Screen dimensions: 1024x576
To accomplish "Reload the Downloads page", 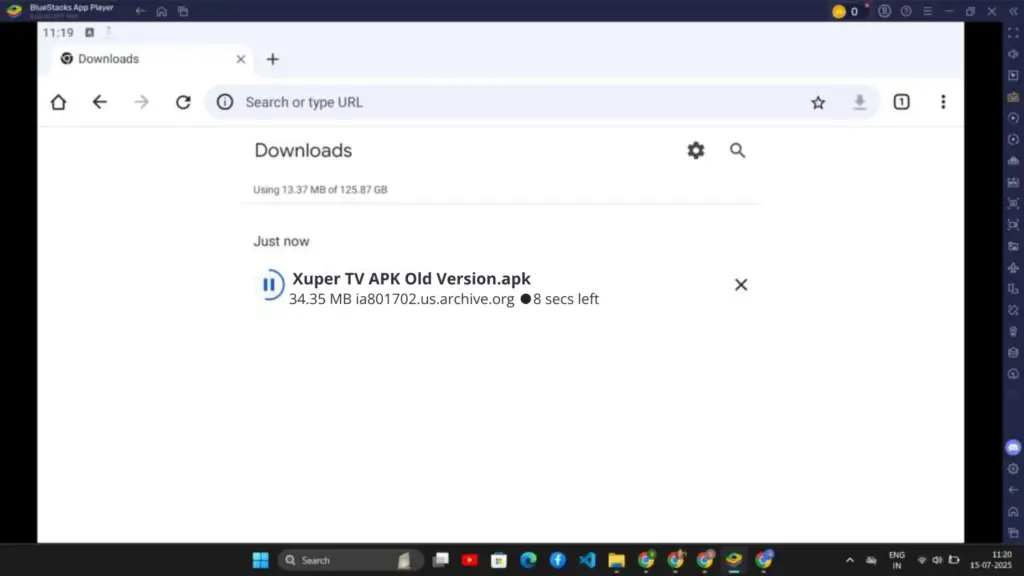I will tap(183, 101).
